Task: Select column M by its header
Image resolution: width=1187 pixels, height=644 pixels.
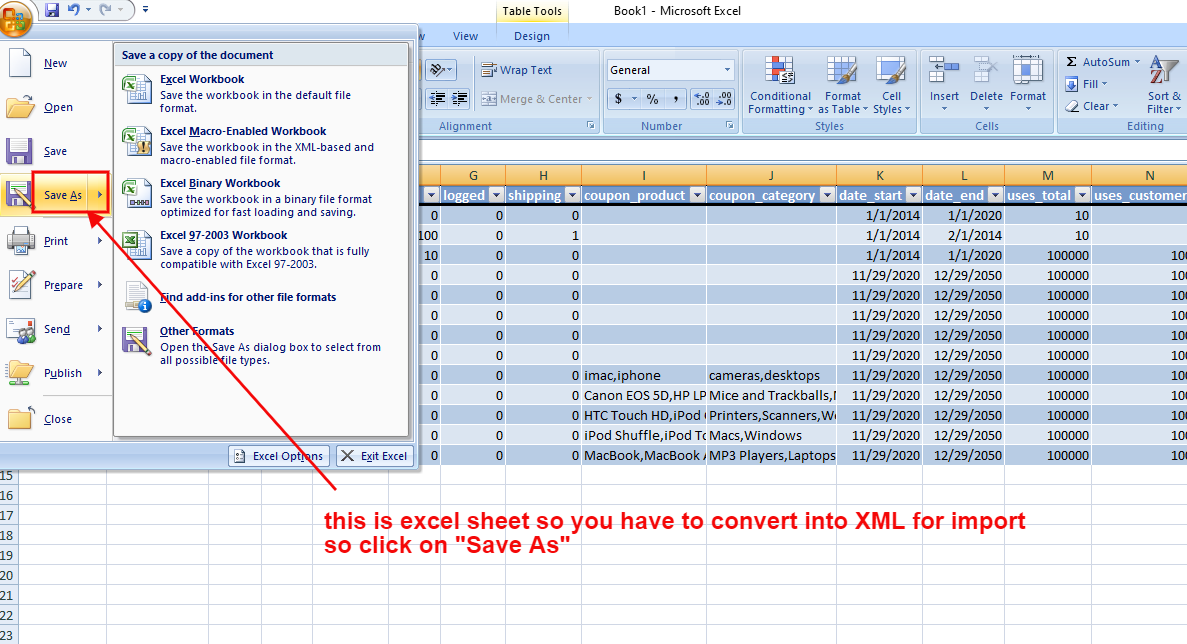Action: coord(1048,176)
